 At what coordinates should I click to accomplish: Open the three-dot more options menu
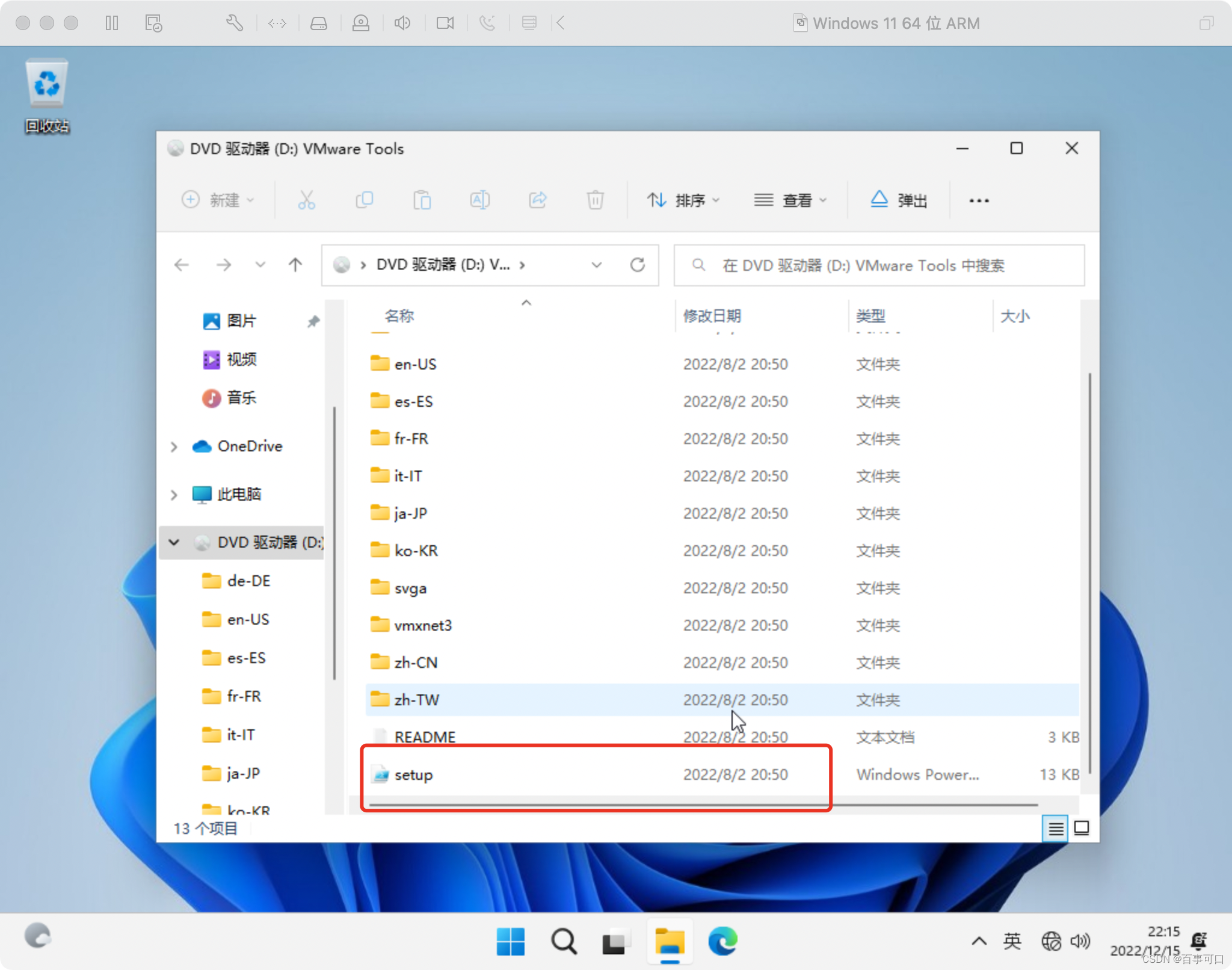(x=979, y=200)
